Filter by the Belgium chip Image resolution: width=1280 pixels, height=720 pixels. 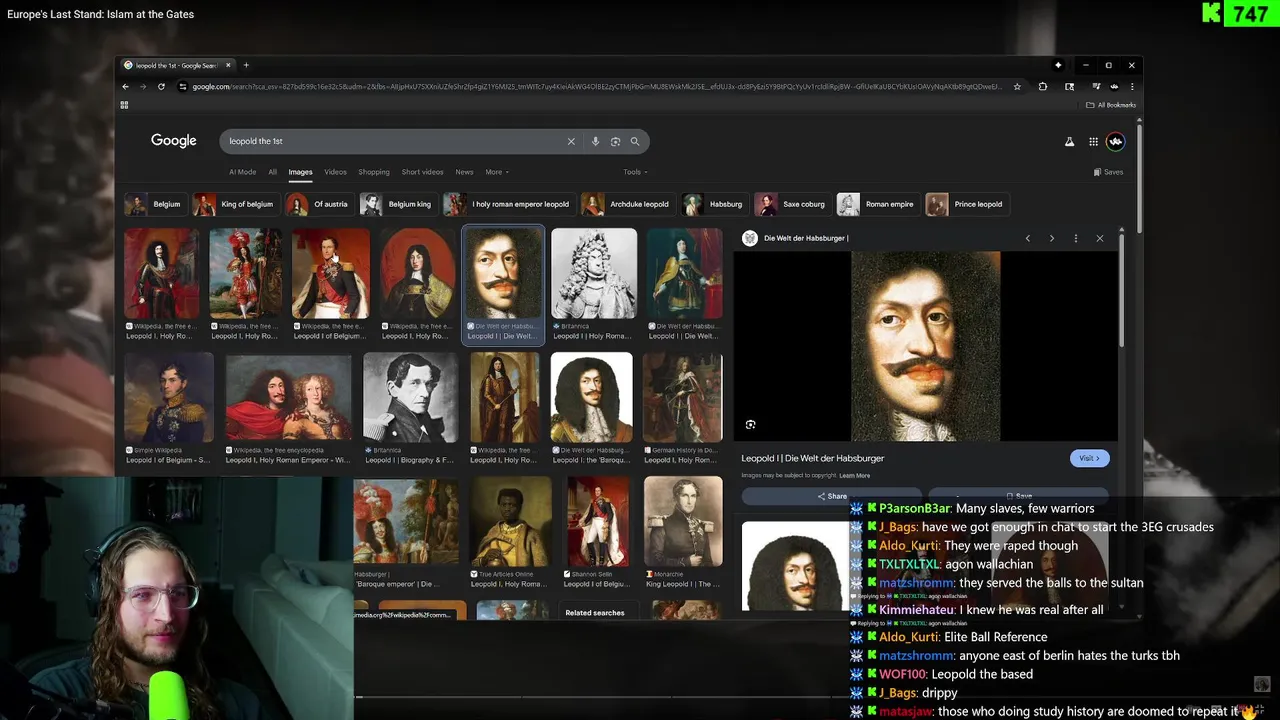[x=154, y=204]
